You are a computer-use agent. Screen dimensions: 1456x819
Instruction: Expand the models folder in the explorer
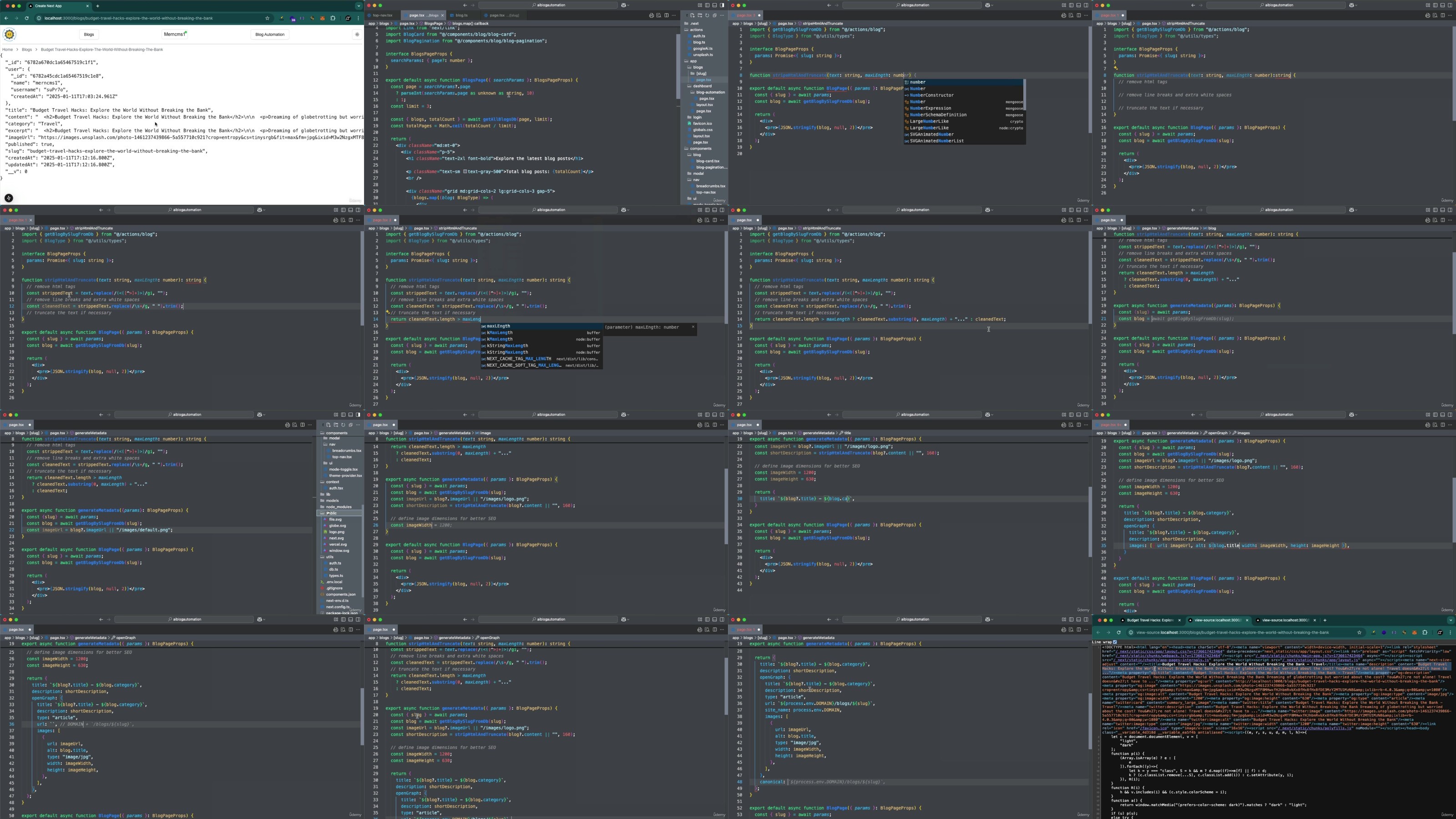click(x=332, y=501)
